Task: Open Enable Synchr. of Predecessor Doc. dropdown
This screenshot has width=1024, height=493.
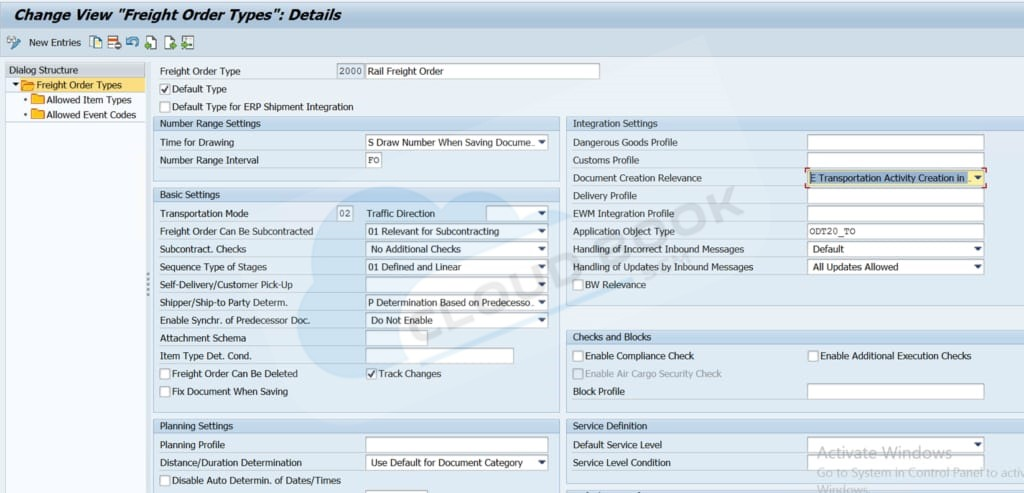Action: [542, 320]
